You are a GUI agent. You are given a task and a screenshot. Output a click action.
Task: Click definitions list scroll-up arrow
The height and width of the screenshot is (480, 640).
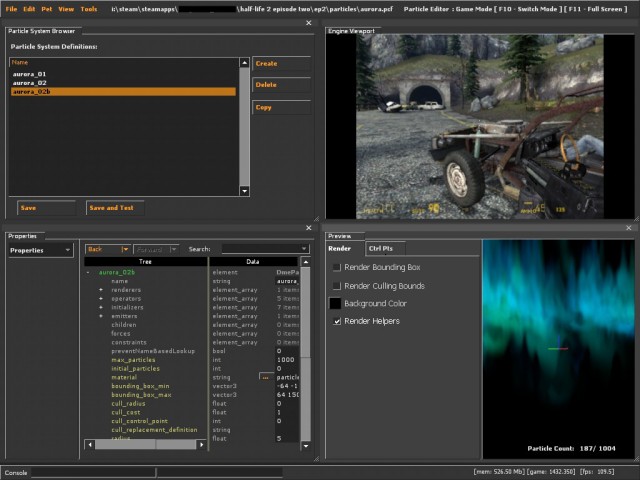pyautogui.click(x=244, y=62)
